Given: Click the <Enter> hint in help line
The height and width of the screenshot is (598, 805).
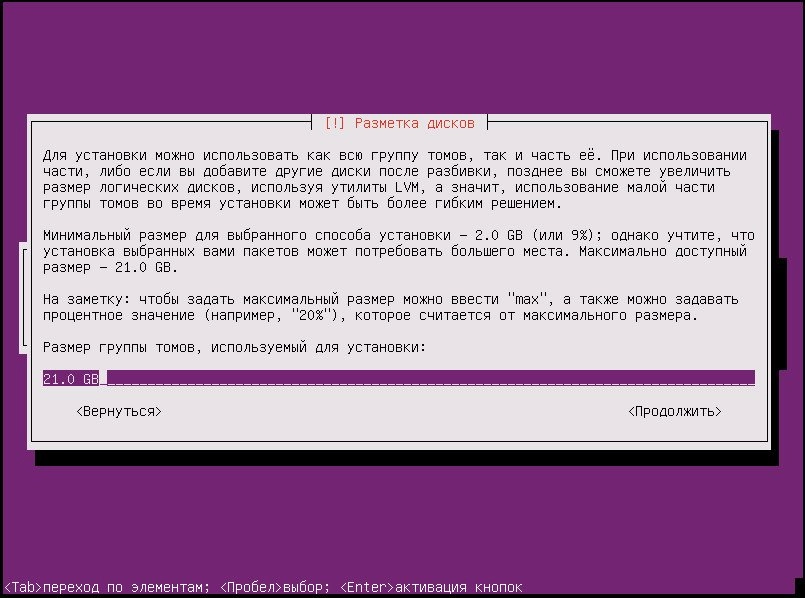Looking at the screenshot, I should click(367, 586).
